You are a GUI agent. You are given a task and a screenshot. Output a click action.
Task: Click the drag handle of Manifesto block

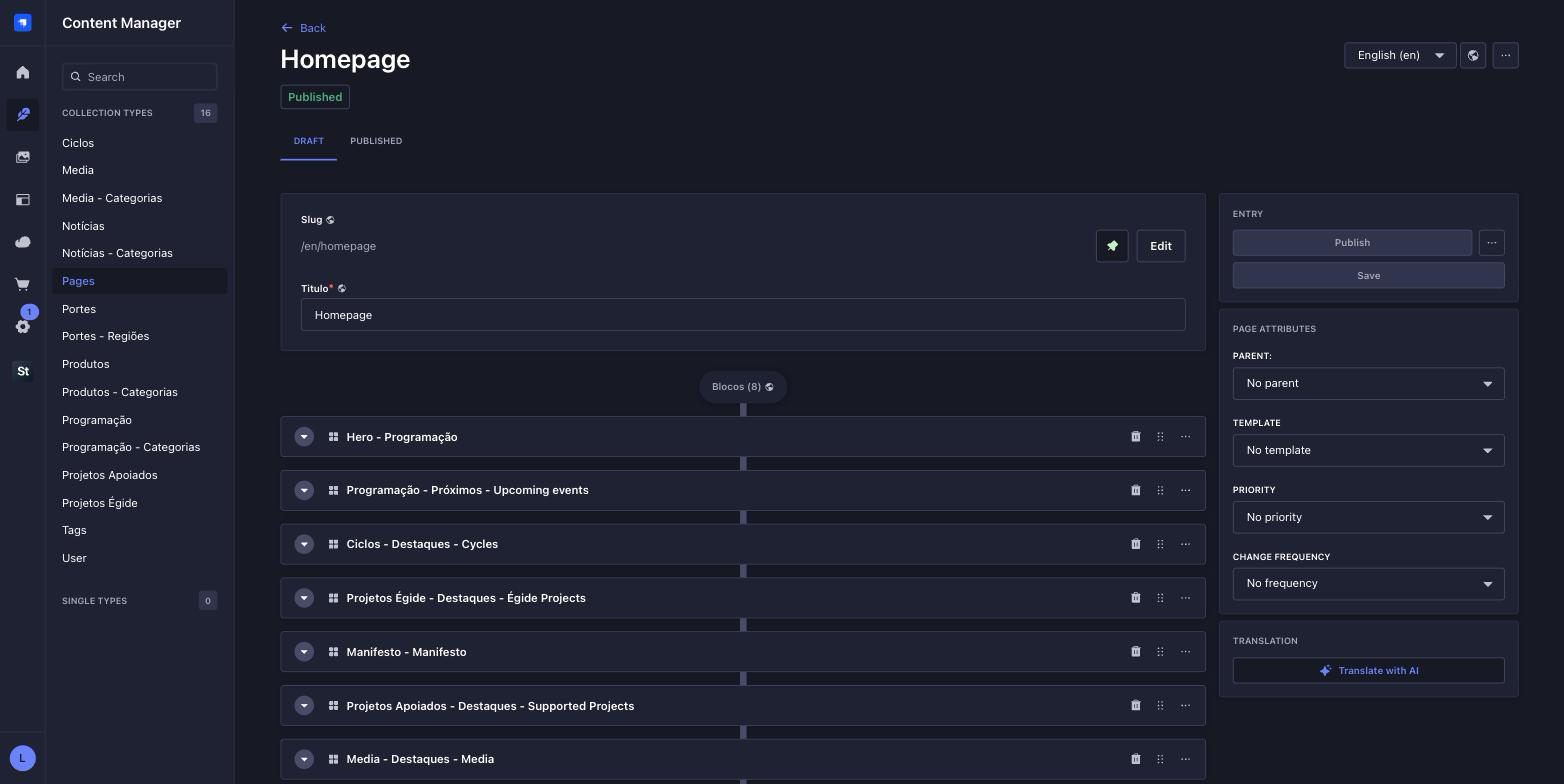[x=1160, y=652]
